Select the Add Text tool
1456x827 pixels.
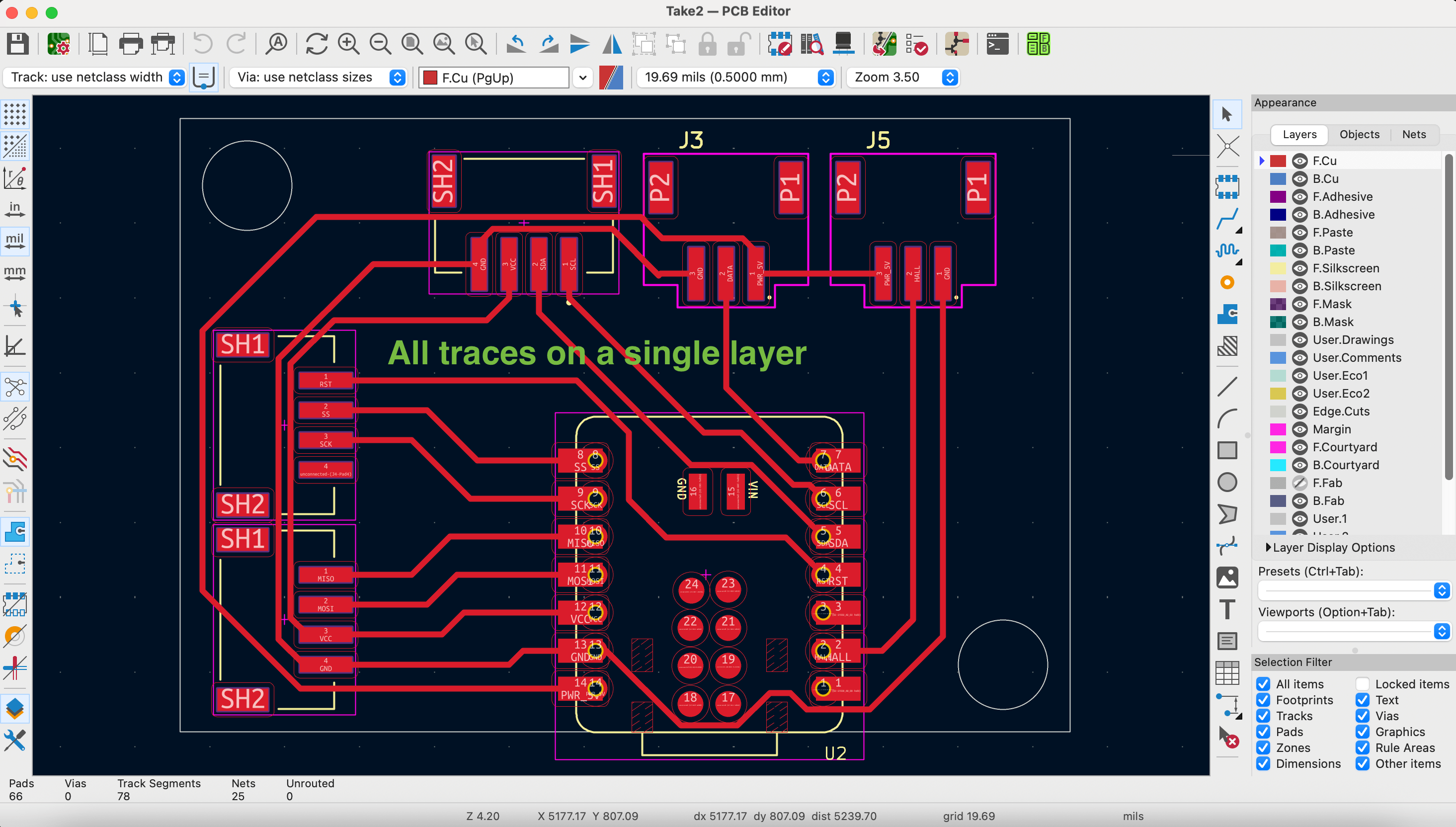point(1227,609)
